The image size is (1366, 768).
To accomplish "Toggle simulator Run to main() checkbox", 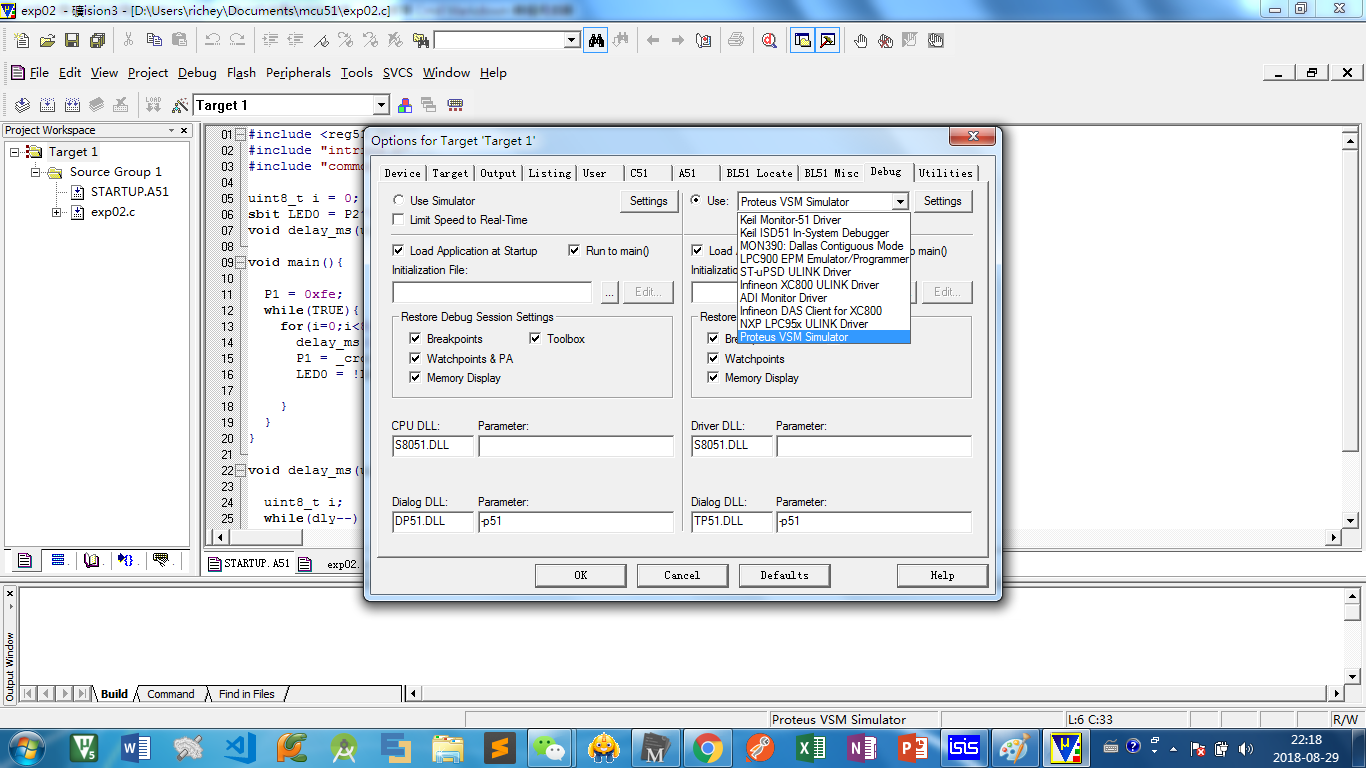I will coord(575,251).
